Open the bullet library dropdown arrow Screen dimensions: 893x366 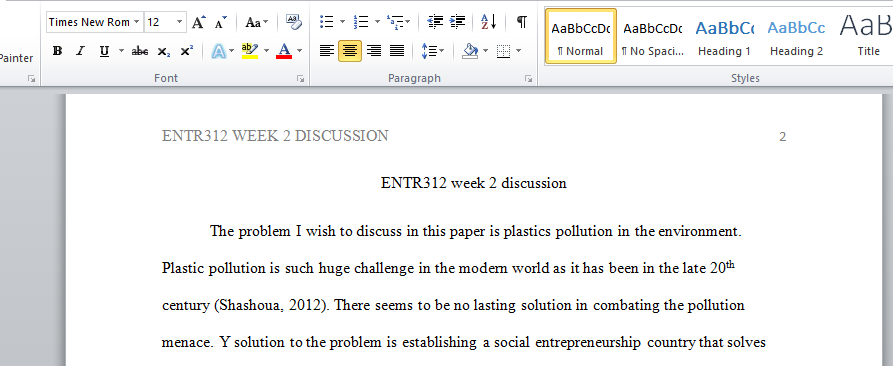click(342, 23)
